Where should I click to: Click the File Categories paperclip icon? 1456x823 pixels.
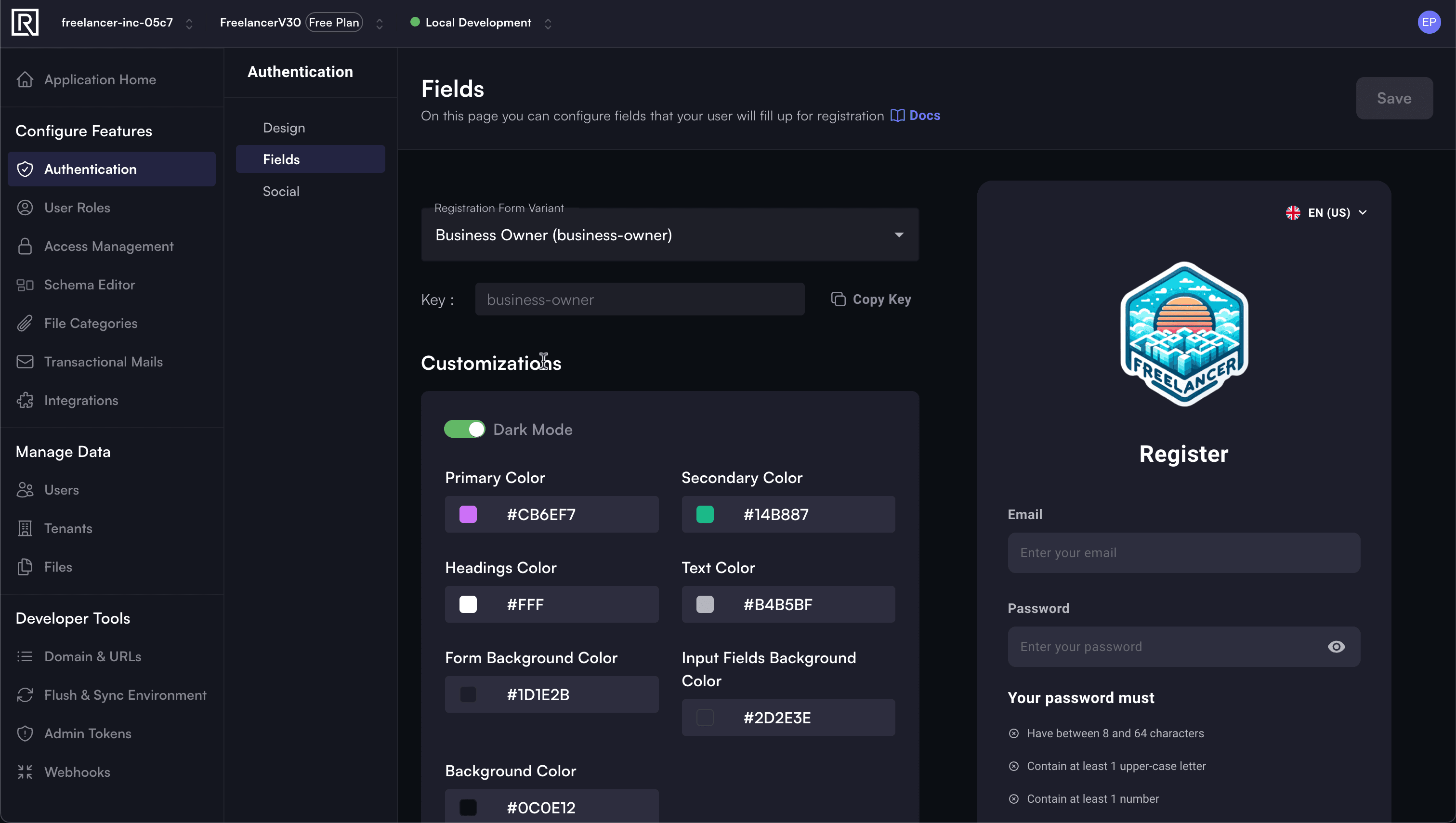pos(25,323)
